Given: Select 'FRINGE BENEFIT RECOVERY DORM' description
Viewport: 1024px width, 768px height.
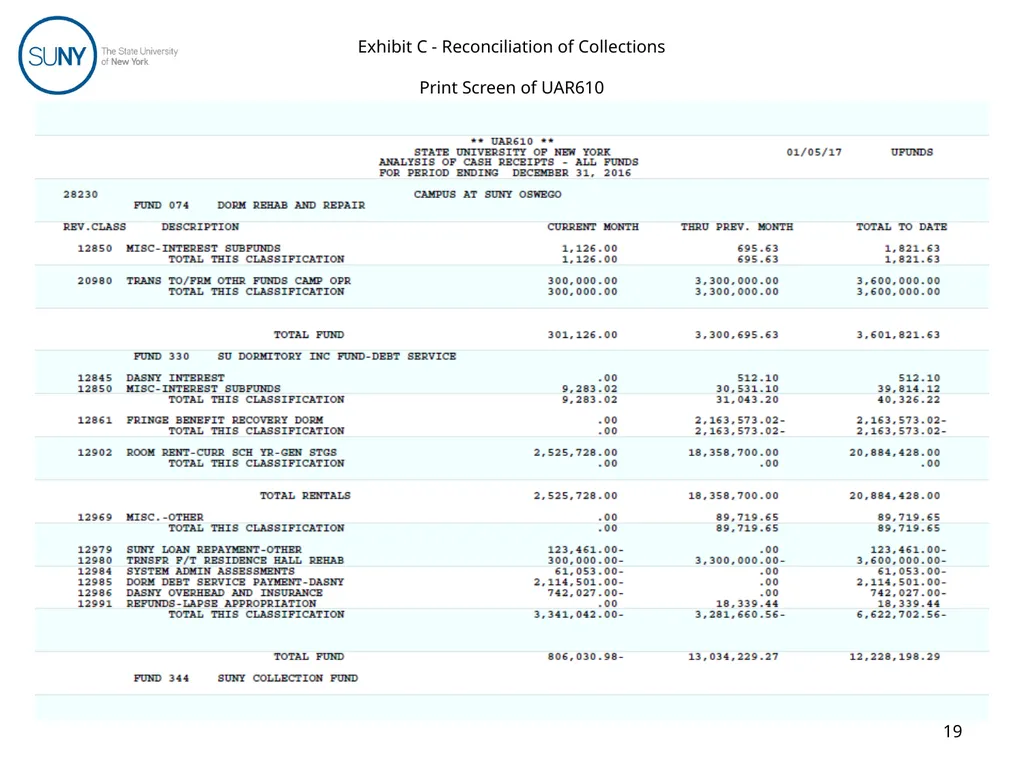Looking at the screenshot, I should [225, 420].
